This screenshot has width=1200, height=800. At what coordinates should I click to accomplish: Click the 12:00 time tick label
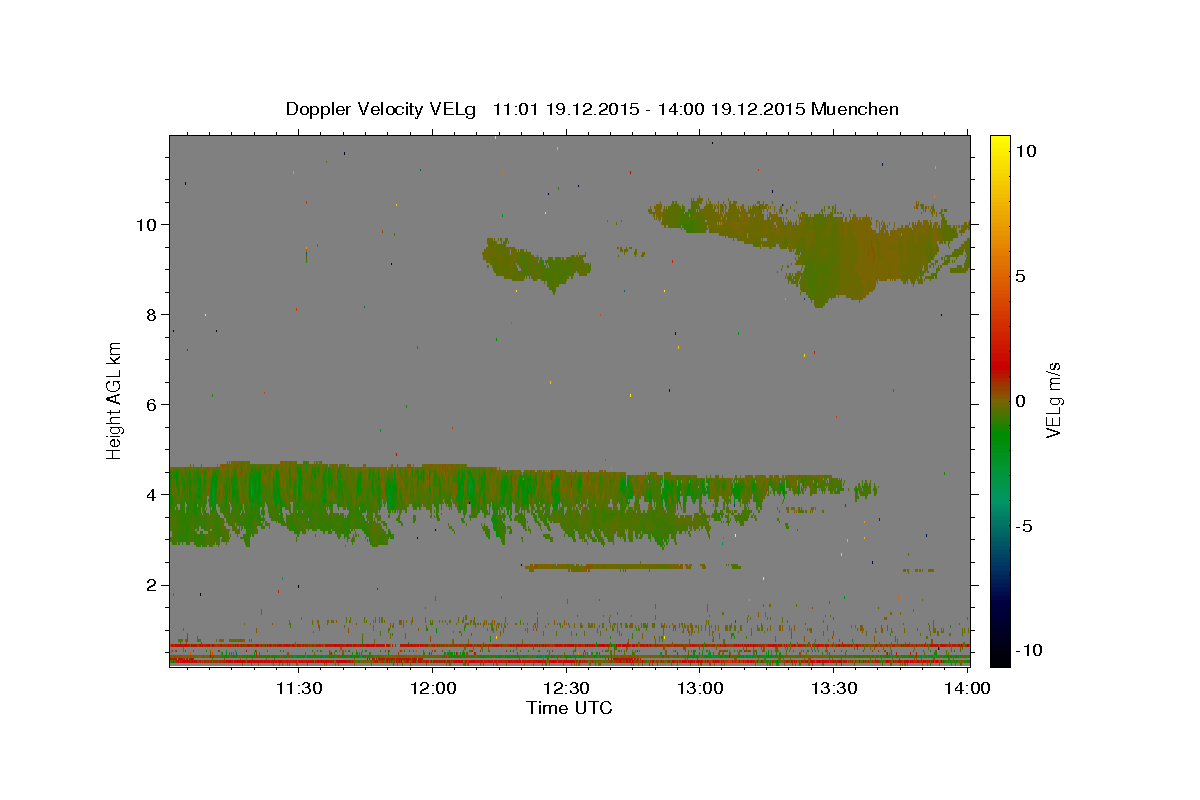pyautogui.click(x=433, y=688)
